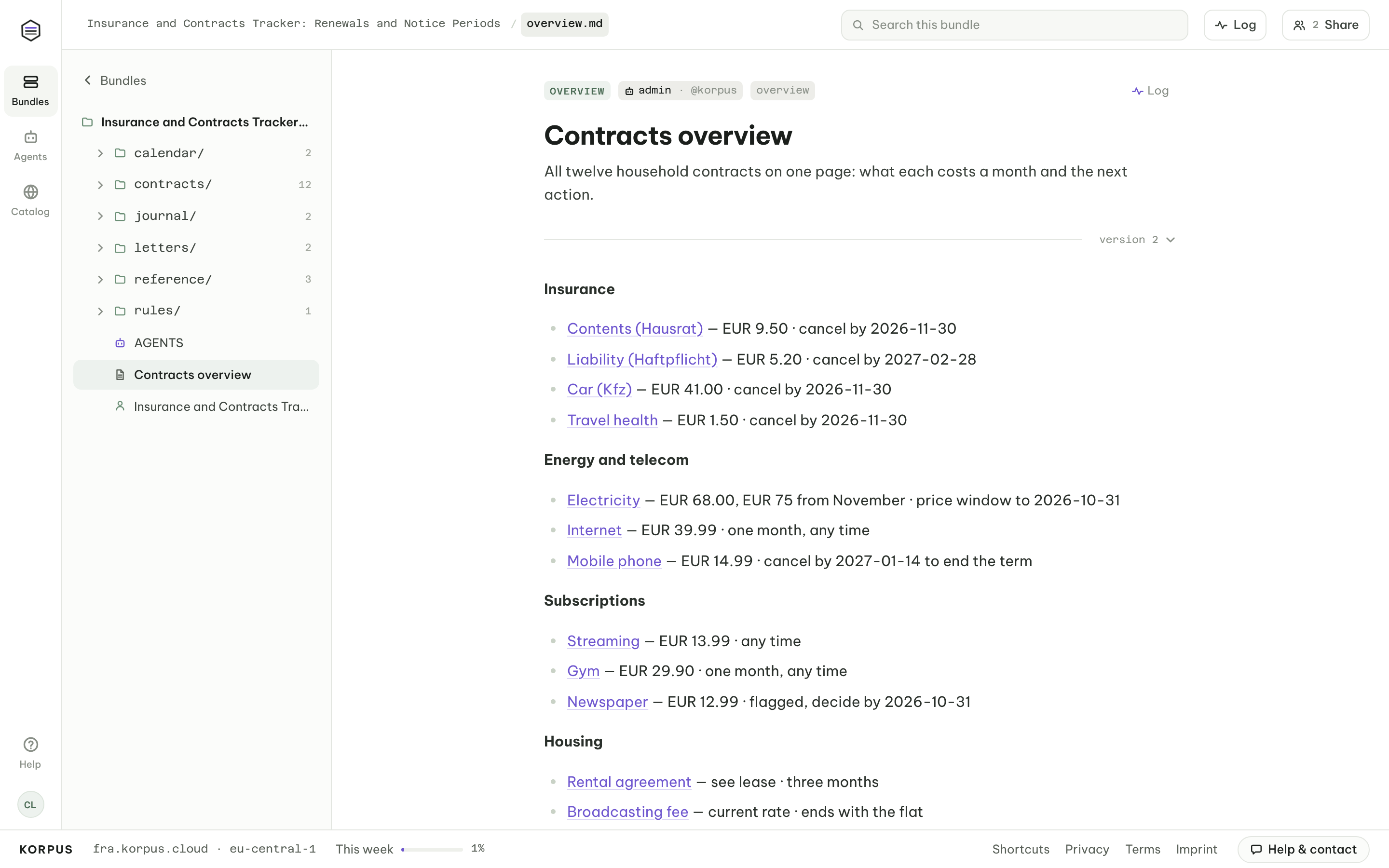
Task: Click the bundle name breadcrumb
Action: click(x=293, y=24)
